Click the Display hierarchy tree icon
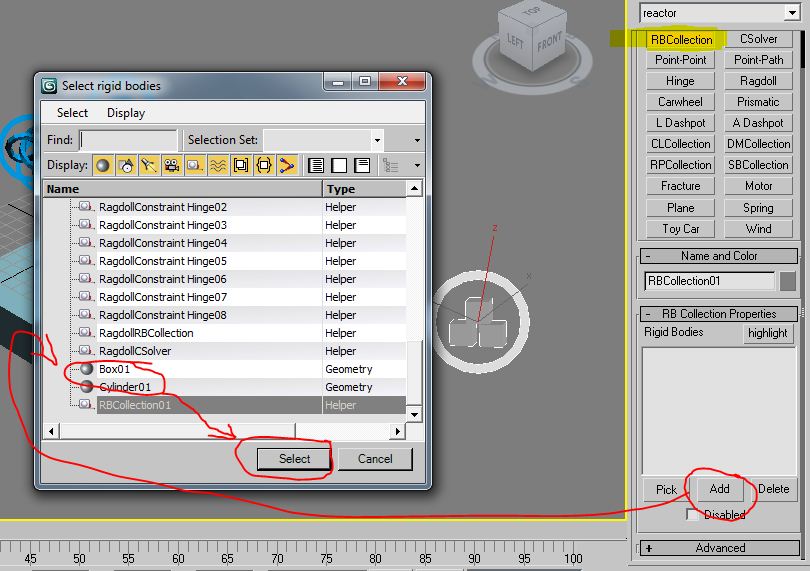 (x=391, y=165)
